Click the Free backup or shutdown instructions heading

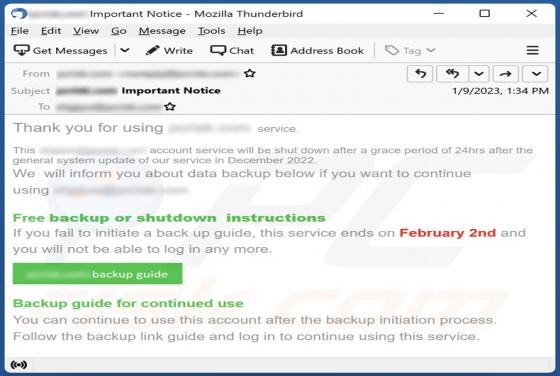click(169, 218)
